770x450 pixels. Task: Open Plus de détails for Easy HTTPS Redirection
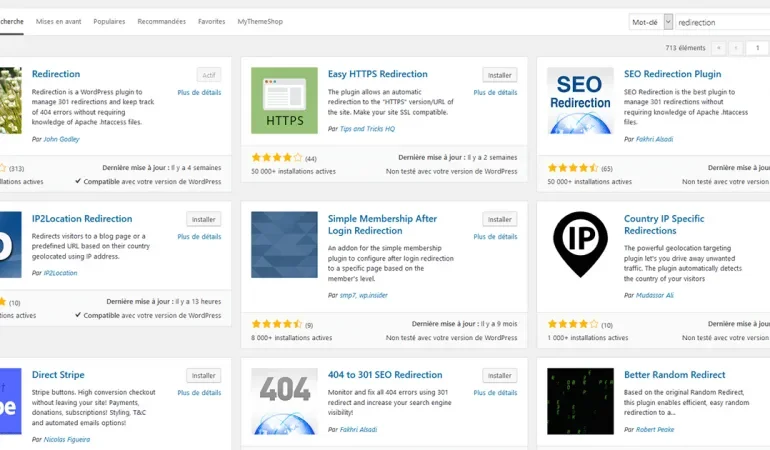click(495, 92)
